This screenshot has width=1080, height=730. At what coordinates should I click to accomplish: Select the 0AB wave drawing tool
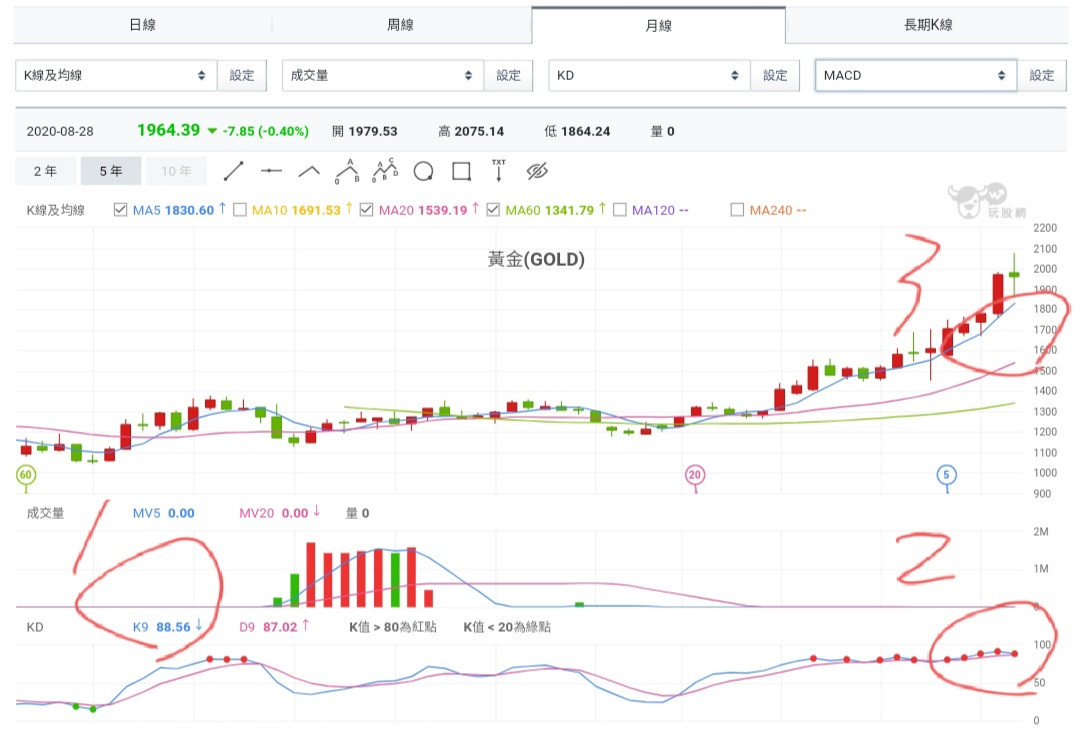pyautogui.click(x=347, y=171)
